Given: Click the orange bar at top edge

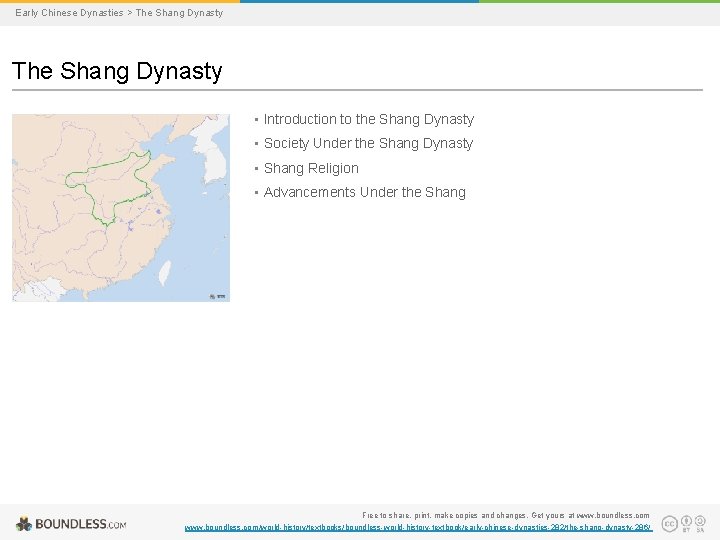Looking at the screenshot, I should click(120, 1).
